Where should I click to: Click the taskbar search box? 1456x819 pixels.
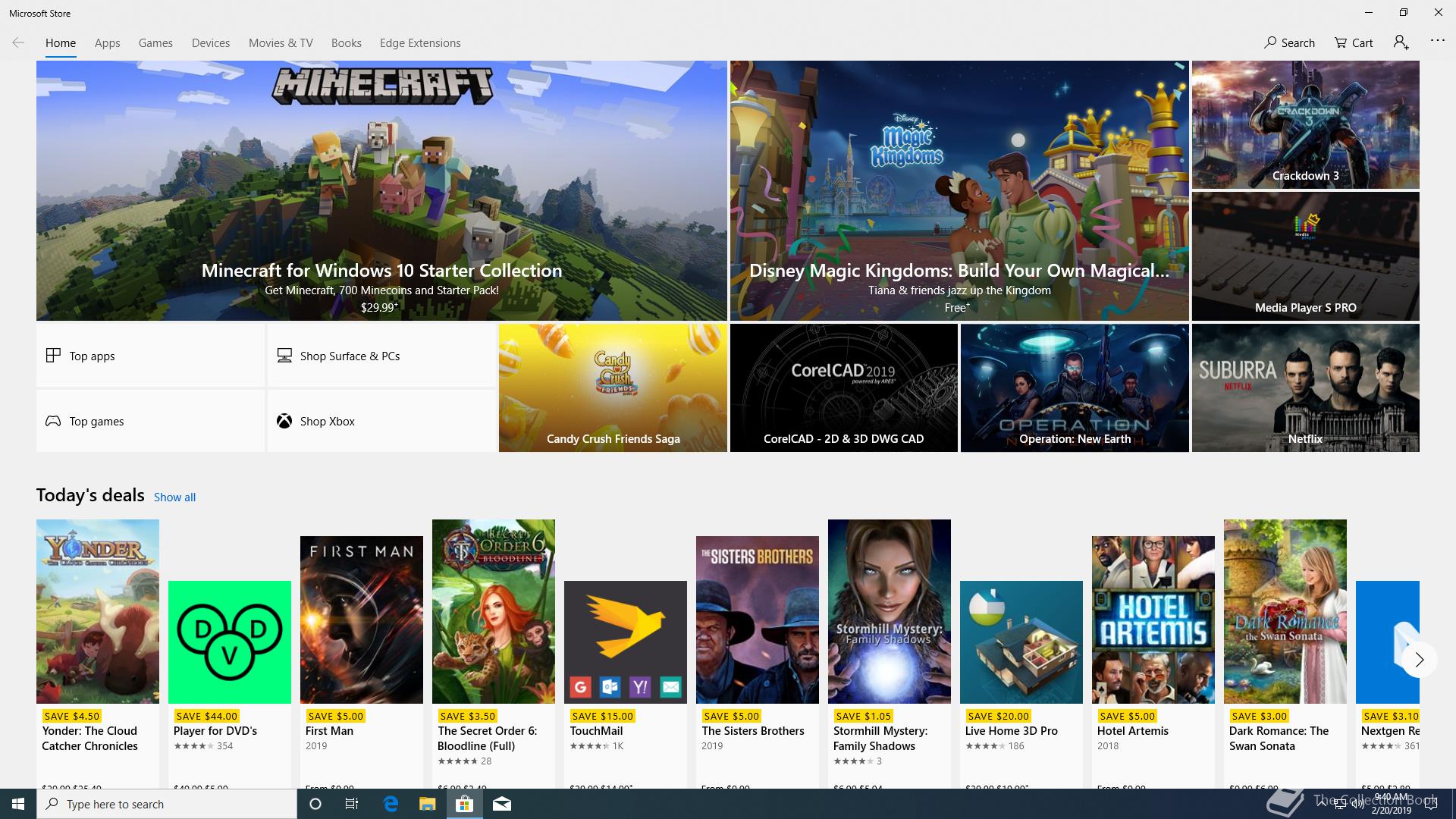pyautogui.click(x=167, y=804)
